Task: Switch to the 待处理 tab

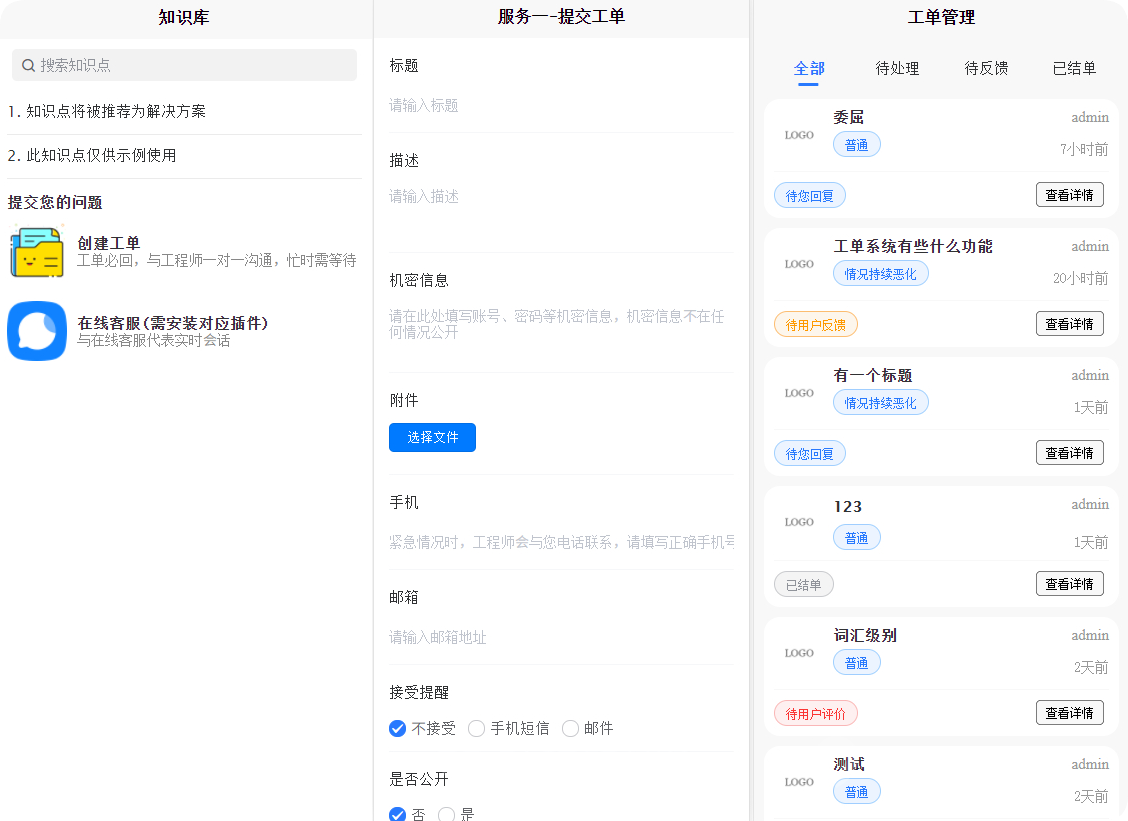Action: 897,68
